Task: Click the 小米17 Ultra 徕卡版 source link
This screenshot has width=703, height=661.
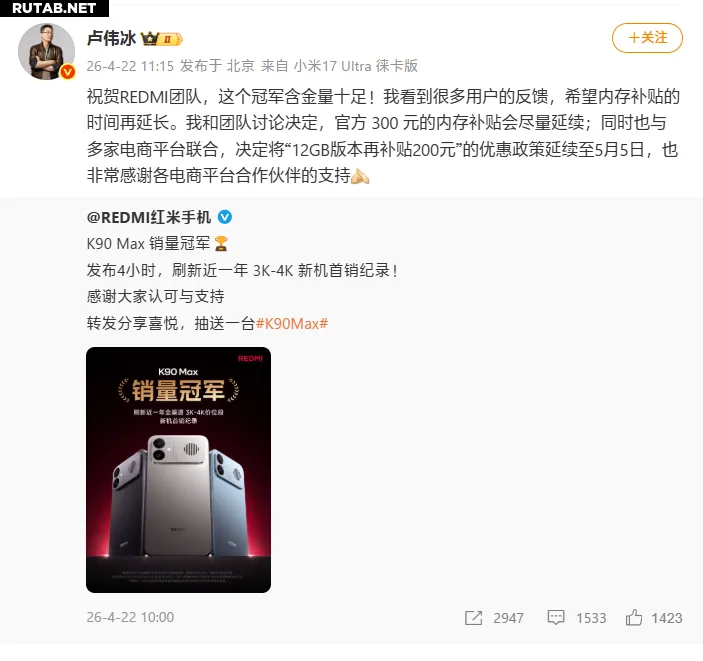Action: point(356,66)
